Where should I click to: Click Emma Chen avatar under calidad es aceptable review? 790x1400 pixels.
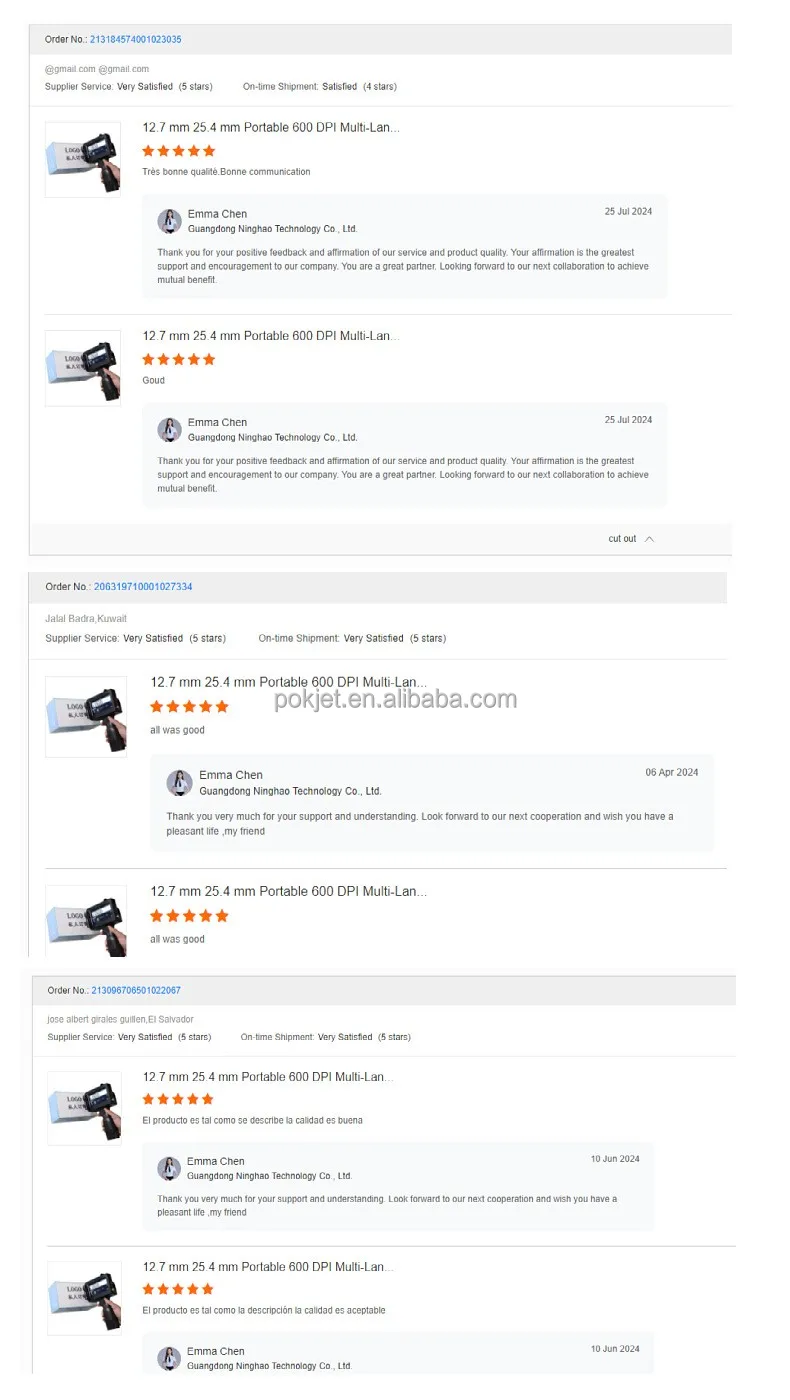tap(169, 1358)
